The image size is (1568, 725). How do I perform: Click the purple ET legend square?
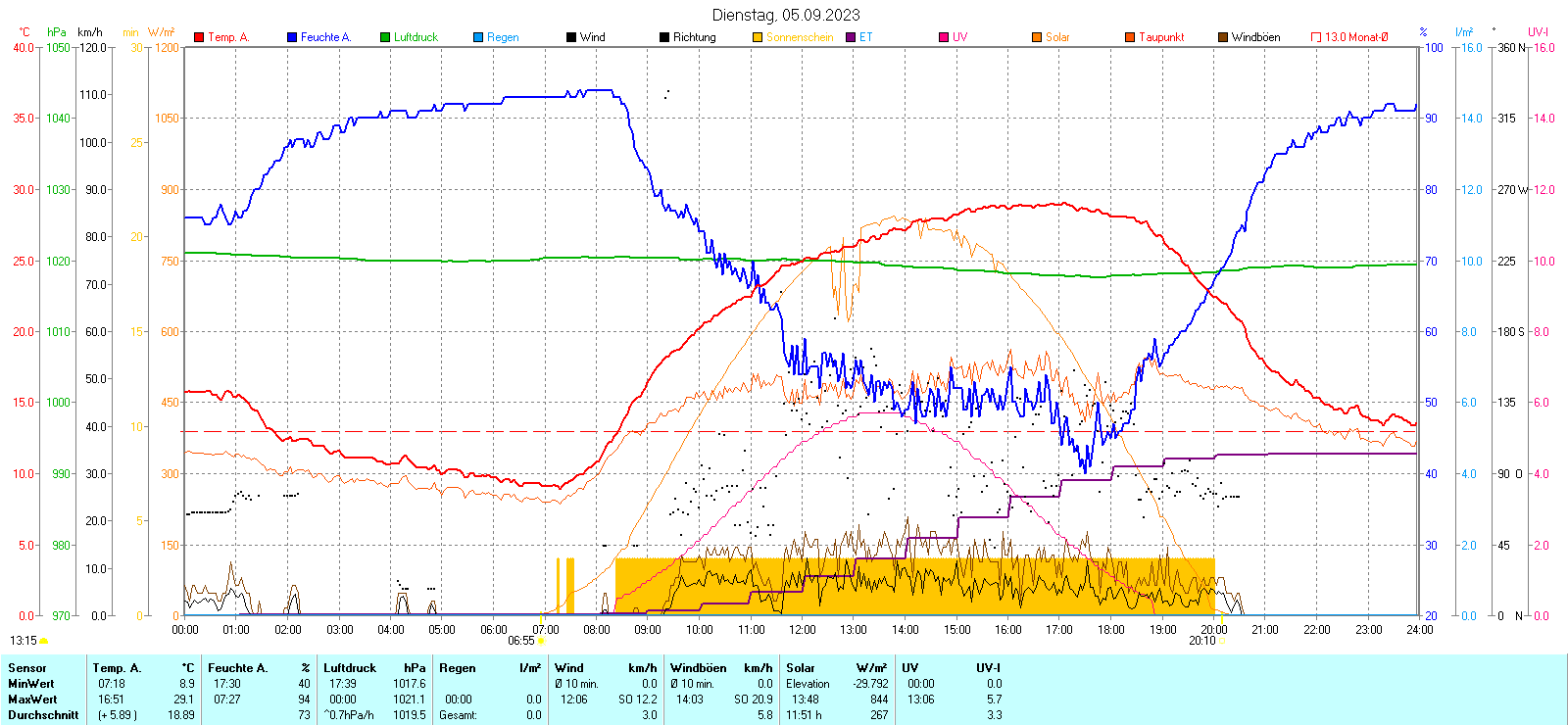[851, 37]
